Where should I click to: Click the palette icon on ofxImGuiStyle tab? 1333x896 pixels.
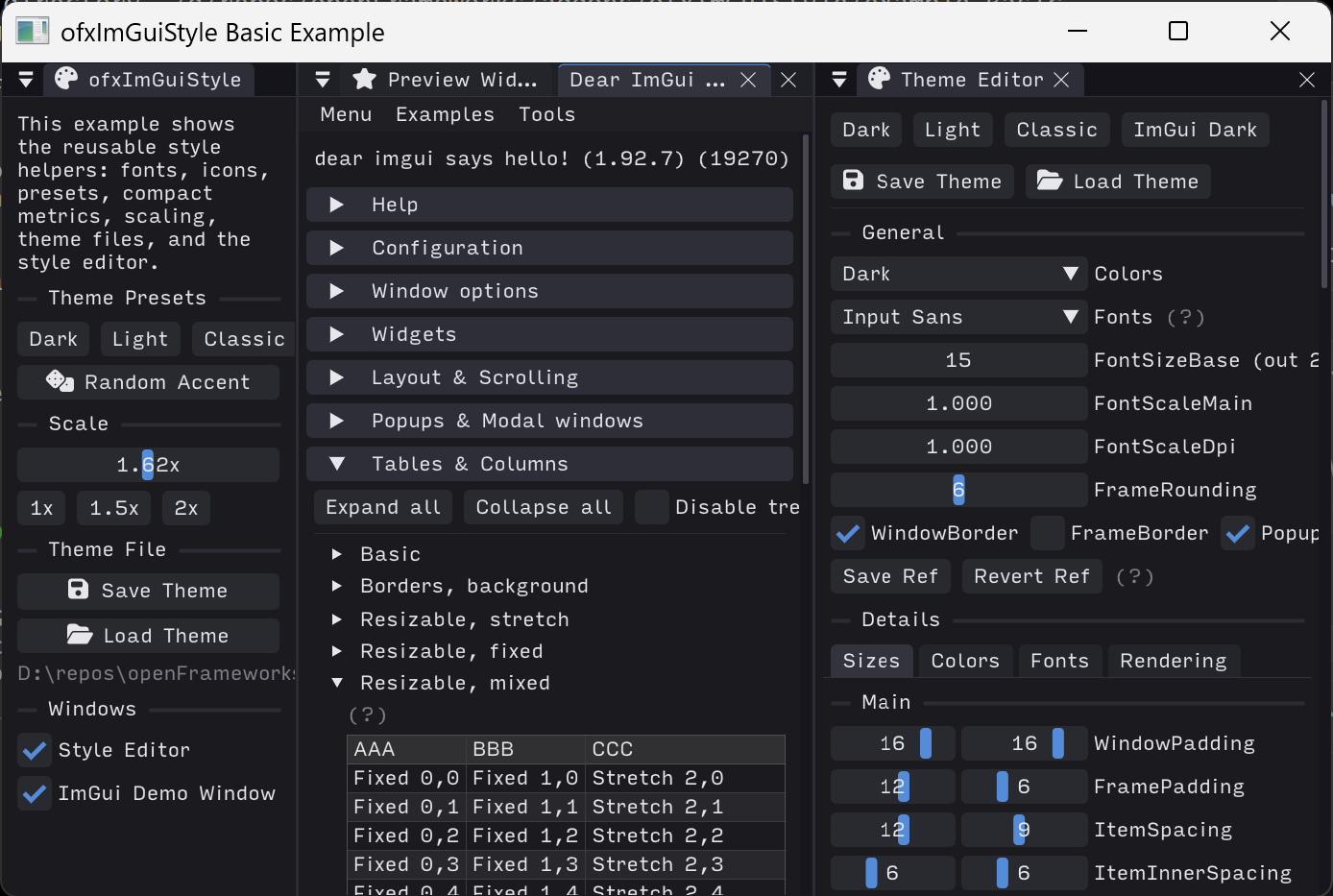(x=66, y=79)
